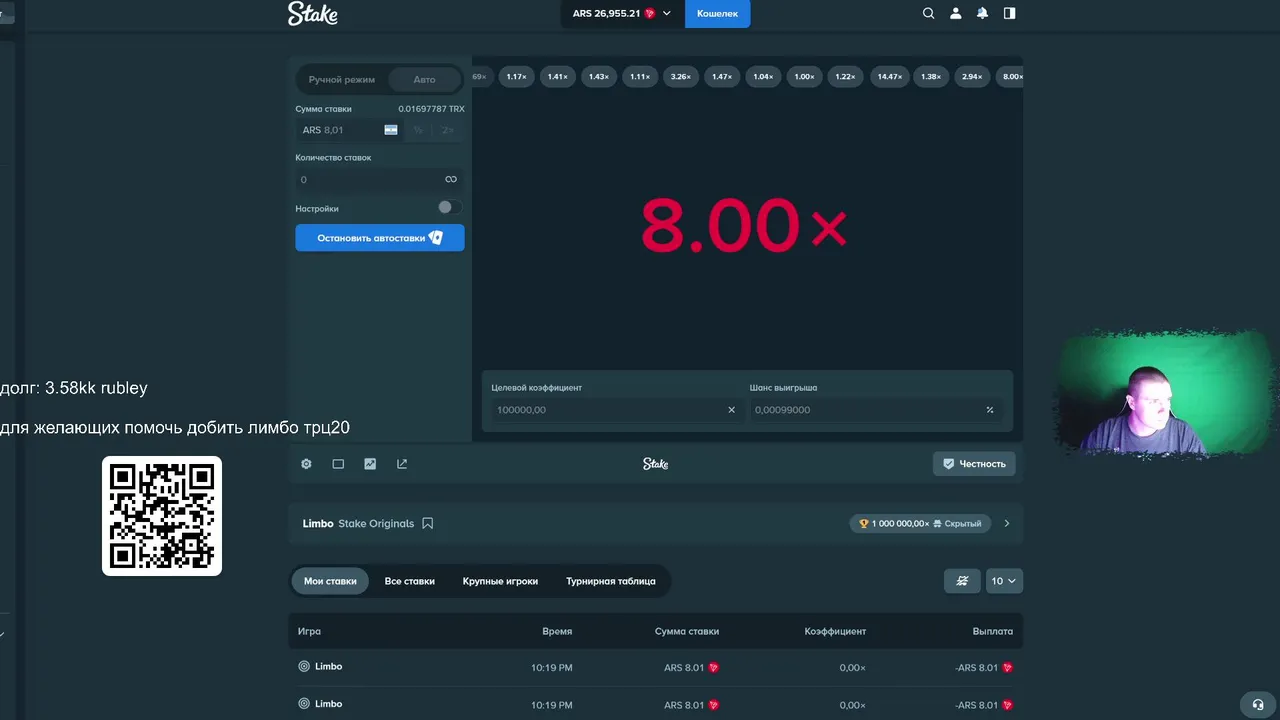
Task: Click the 0.01697787 TRX amount text
Action: pos(431,109)
